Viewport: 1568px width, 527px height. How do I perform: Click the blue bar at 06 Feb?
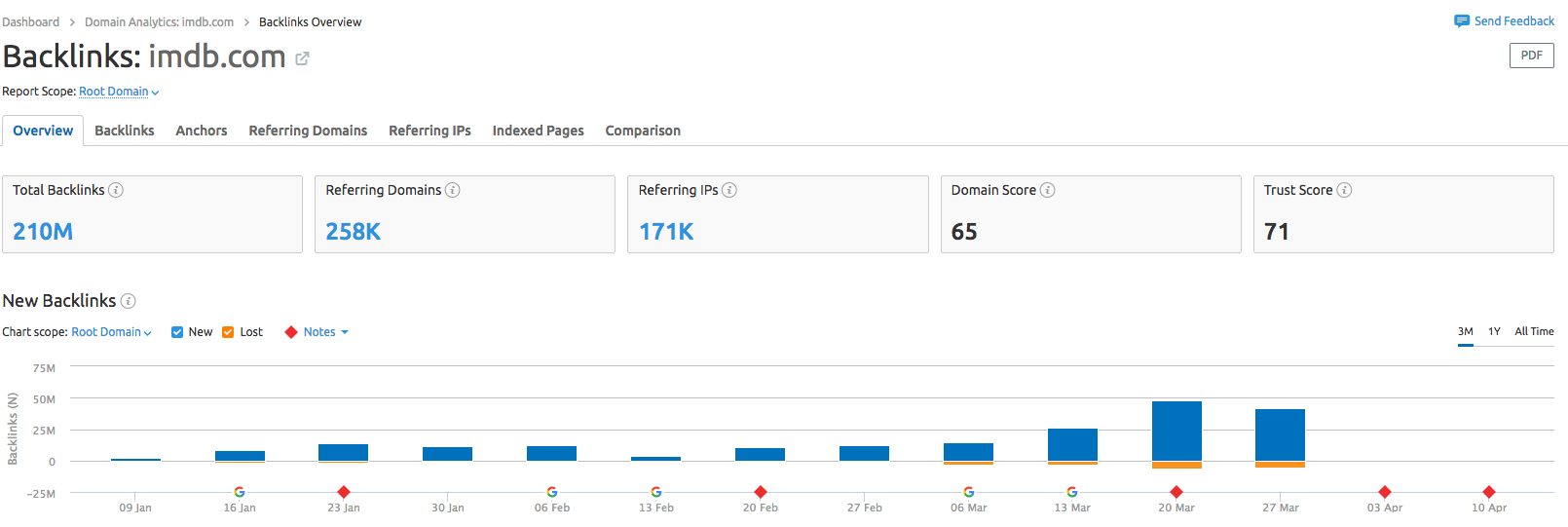coord(551,453)
